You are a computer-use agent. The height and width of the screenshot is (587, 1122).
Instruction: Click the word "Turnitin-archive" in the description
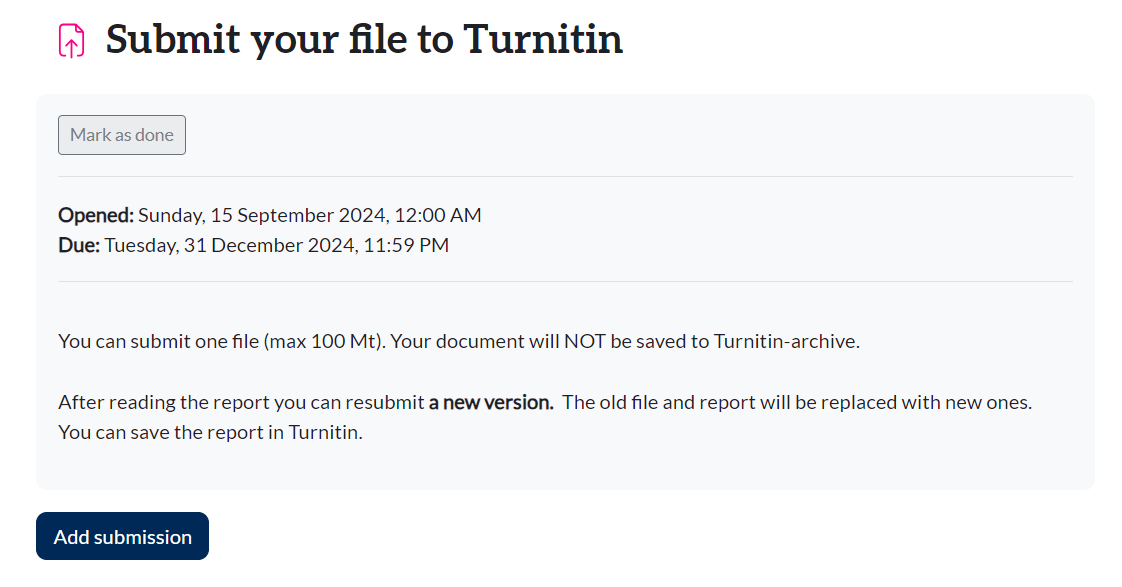pos(786,341)
